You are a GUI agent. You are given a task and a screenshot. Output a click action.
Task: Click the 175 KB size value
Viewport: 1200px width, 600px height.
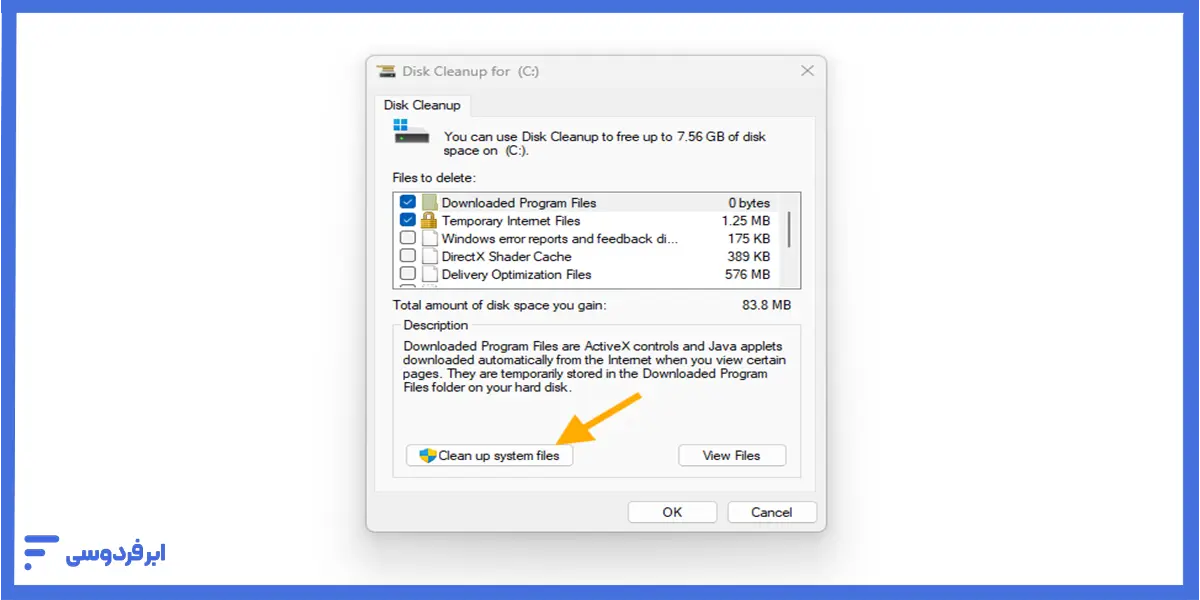749,238
